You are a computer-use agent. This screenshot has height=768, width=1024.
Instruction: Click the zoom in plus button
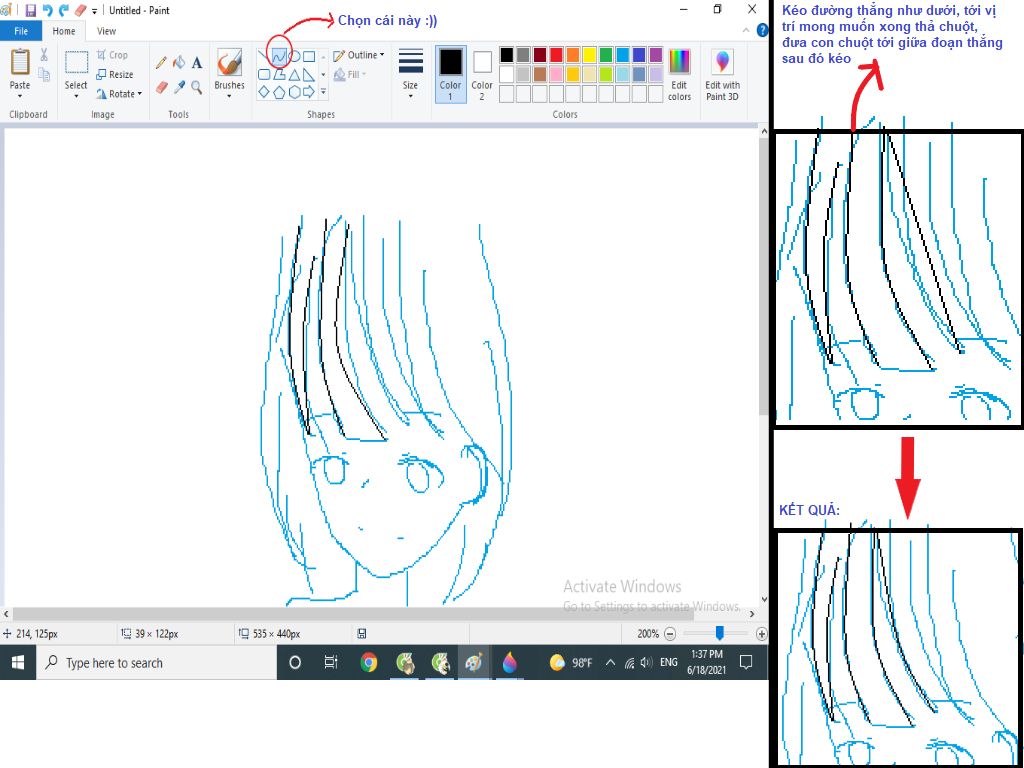point(761,633)
